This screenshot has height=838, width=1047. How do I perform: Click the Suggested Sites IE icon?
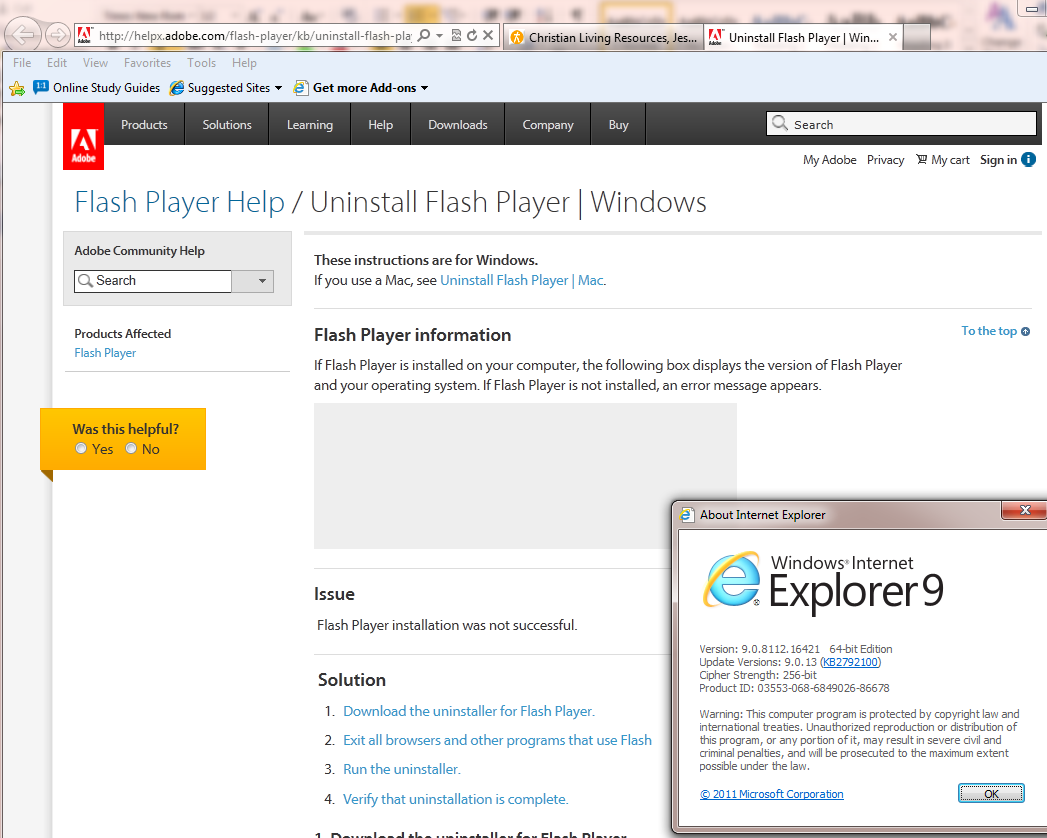tap(176, 88)
